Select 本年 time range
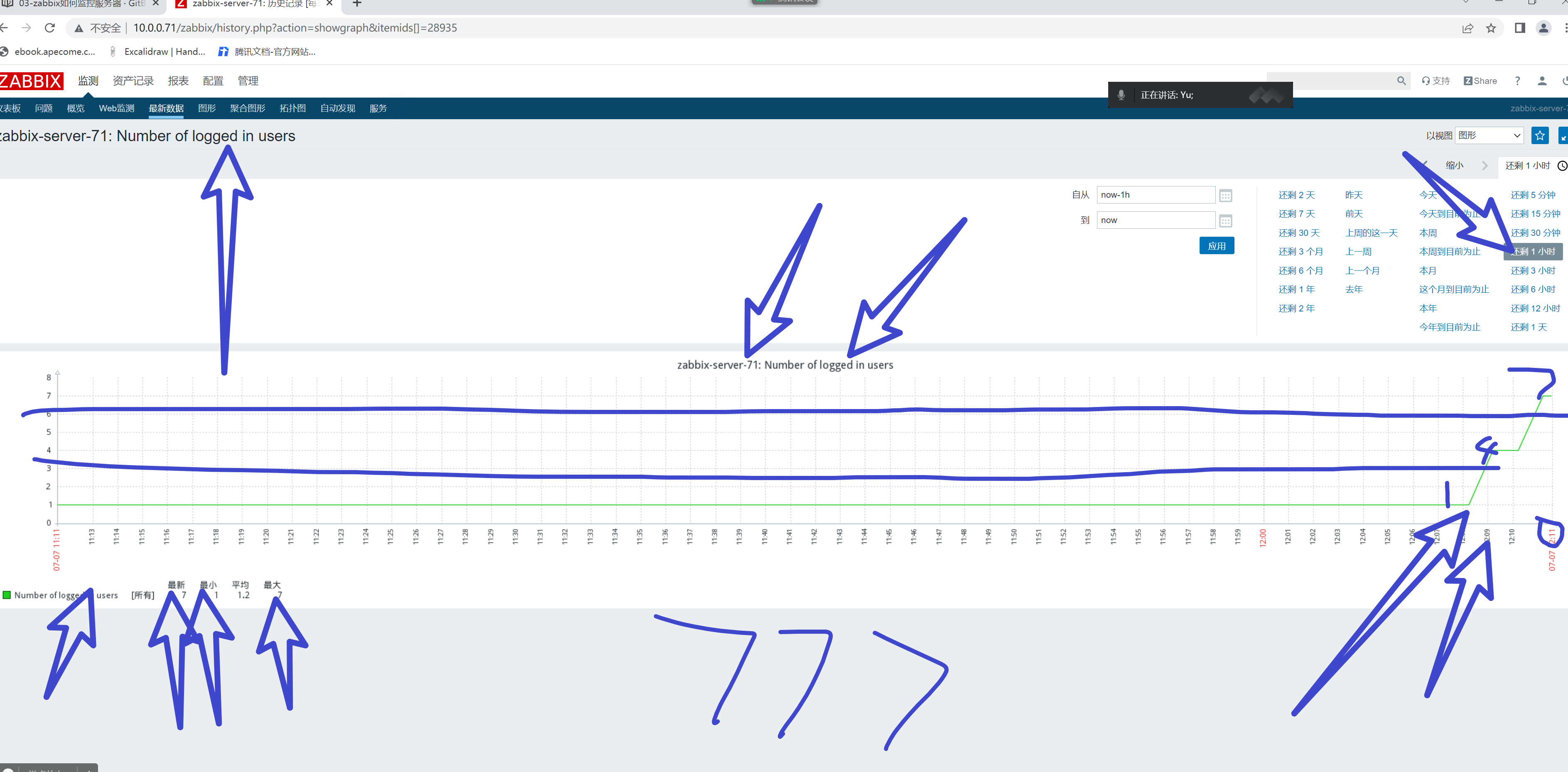 [1428, 309]
